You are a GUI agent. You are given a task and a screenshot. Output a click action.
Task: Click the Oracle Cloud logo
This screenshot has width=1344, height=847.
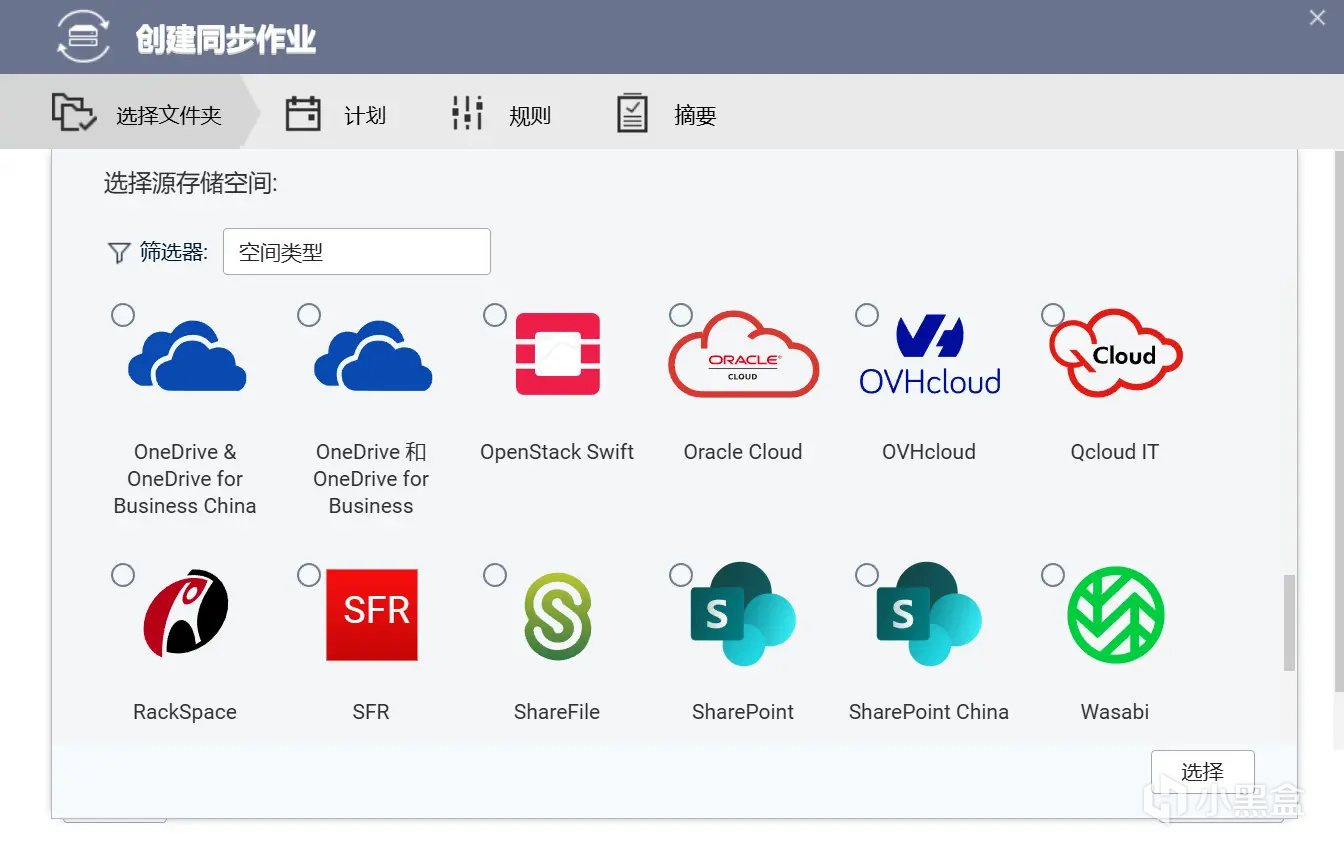click(x=743, y=355)
